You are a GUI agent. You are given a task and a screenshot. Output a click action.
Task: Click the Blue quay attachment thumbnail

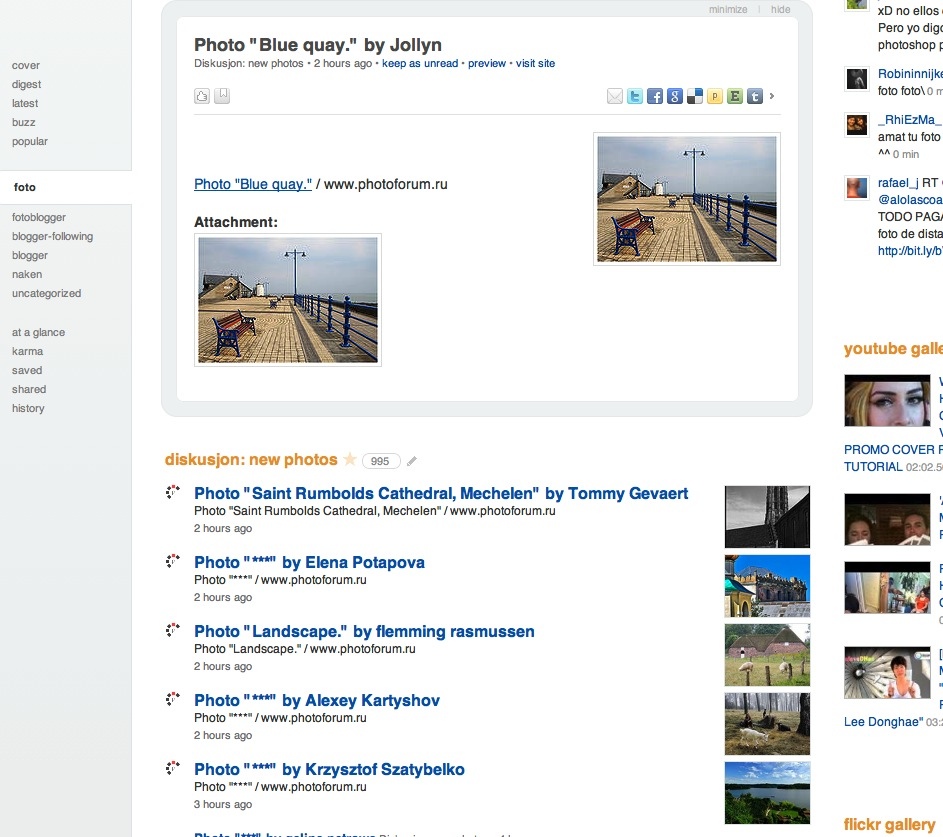288,300
